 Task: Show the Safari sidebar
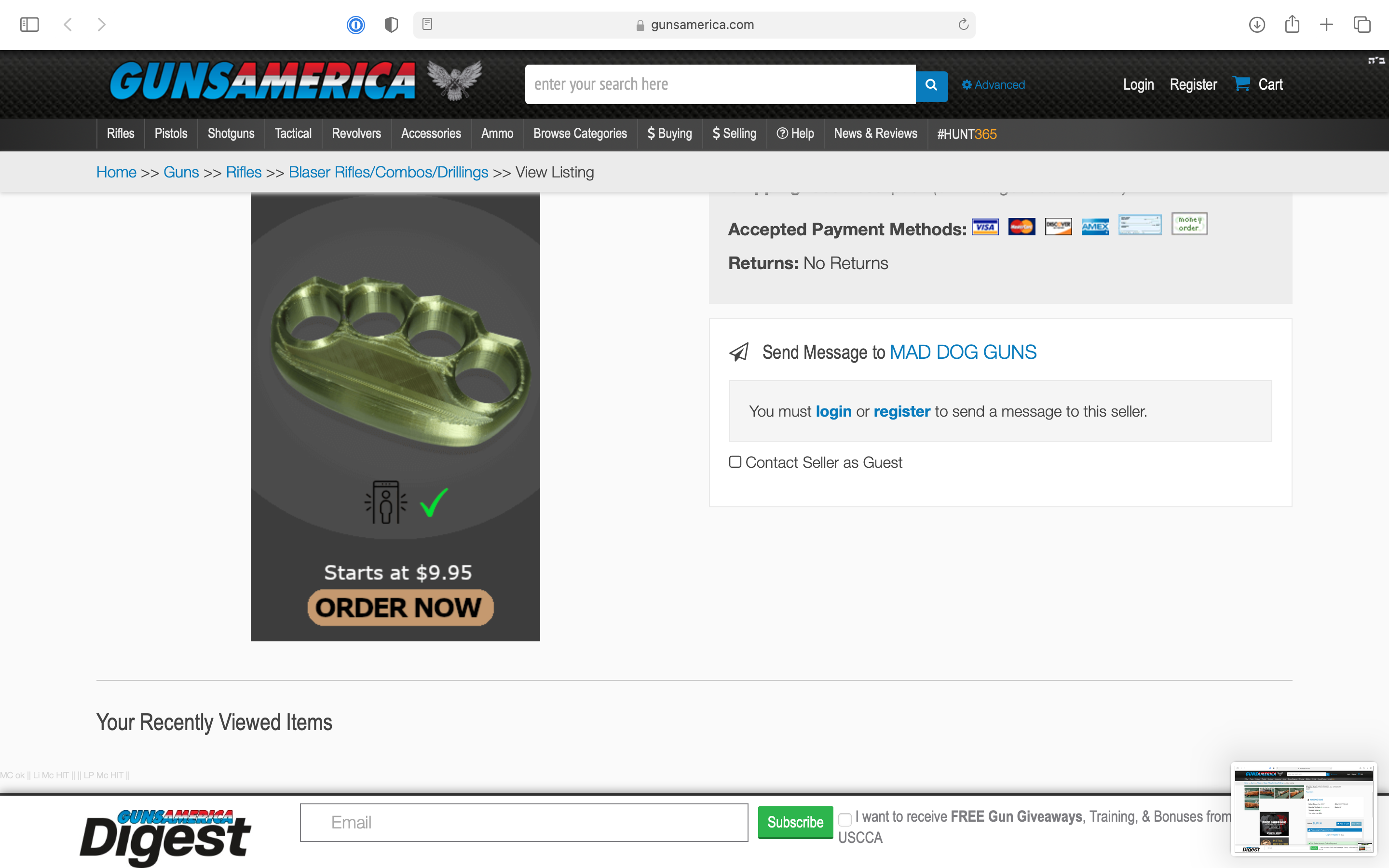(x=29, y=25)
